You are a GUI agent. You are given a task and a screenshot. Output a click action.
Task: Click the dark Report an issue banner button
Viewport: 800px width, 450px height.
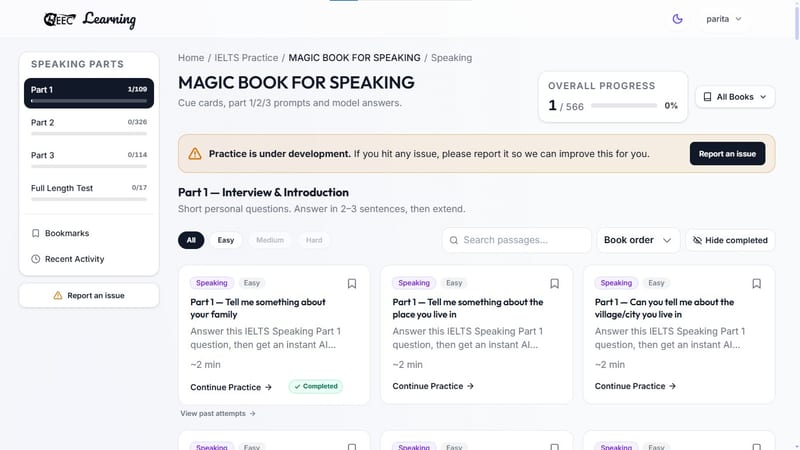(x=727, y=154)
